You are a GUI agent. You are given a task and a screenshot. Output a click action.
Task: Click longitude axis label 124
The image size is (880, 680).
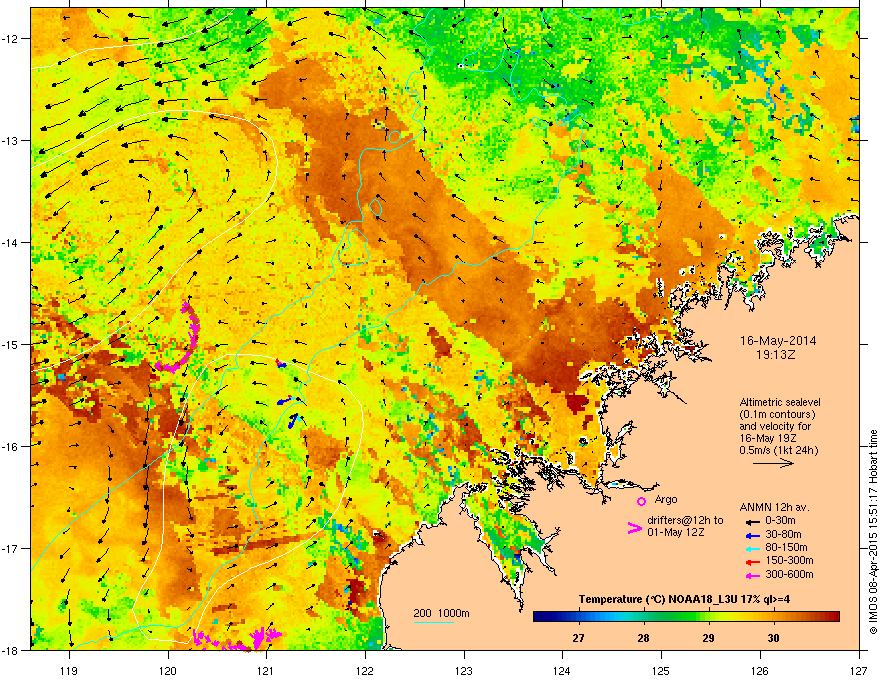coord(562,670)
